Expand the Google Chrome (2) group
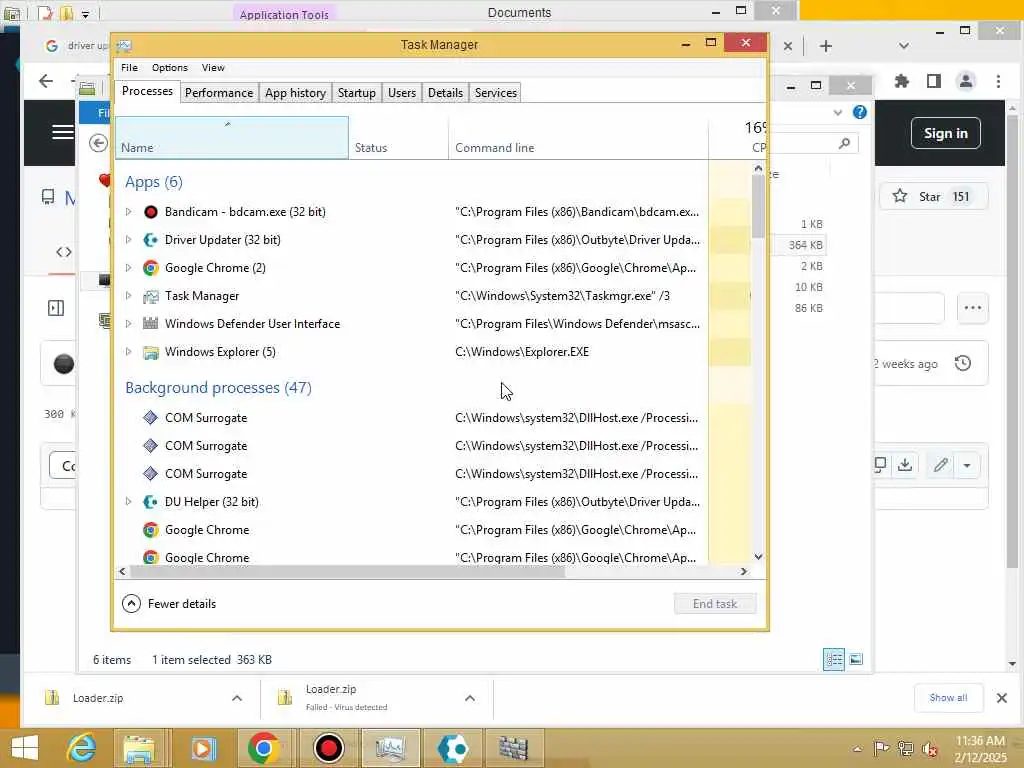Image resolution: width=1024 pixels, height=768 pixels. [129, 268]
